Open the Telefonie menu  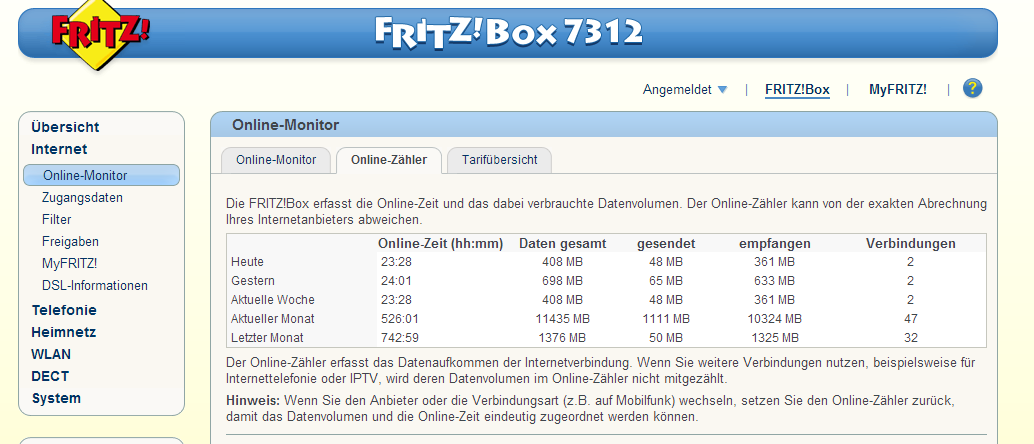pyautogui.click(x=64, y=310)
